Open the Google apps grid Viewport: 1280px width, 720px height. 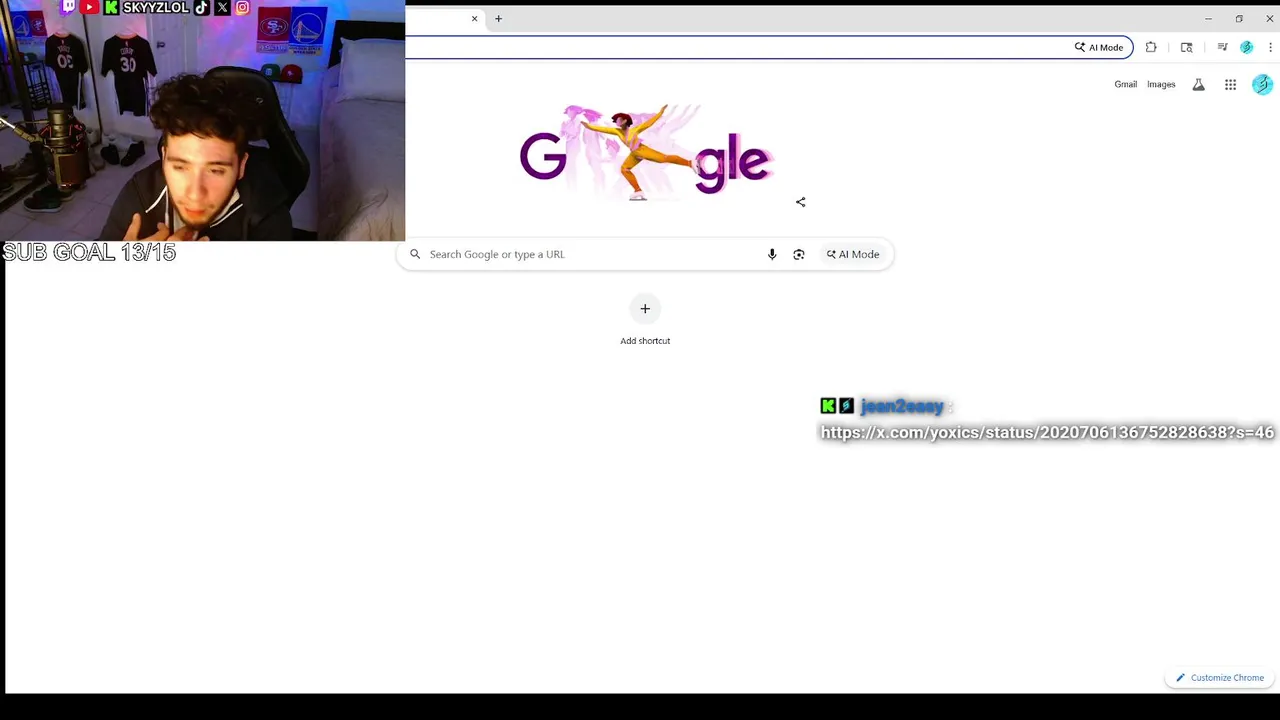[x=1230, y=85]
